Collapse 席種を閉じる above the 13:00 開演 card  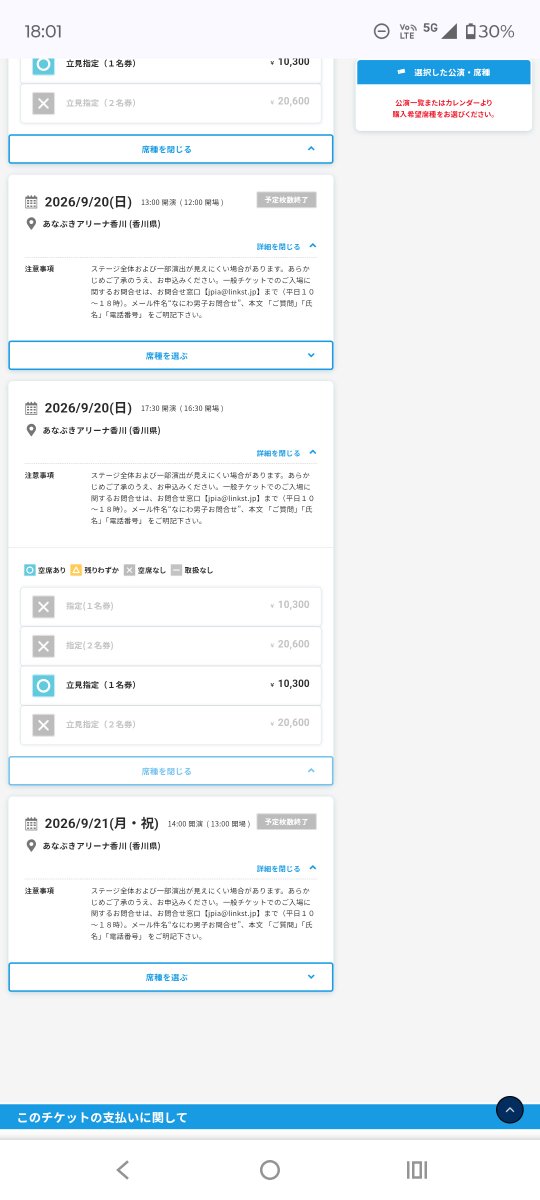click(171, 149)
